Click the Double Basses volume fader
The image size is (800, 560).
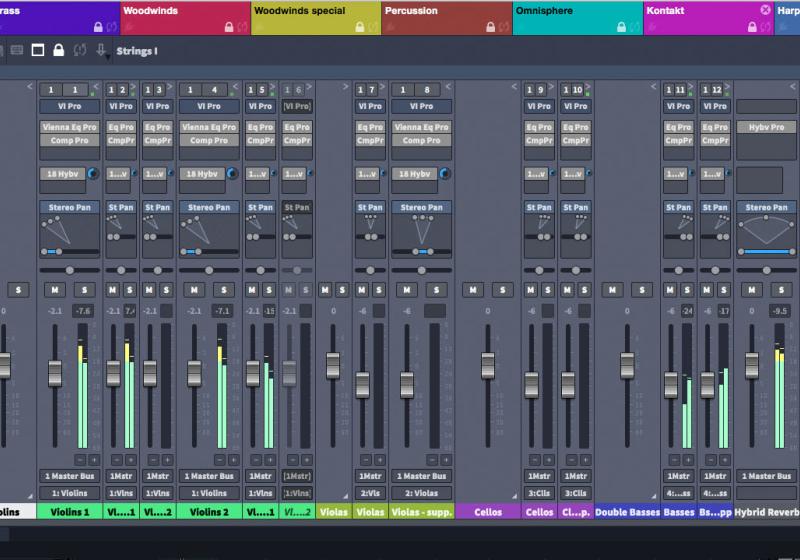(627, 365)
